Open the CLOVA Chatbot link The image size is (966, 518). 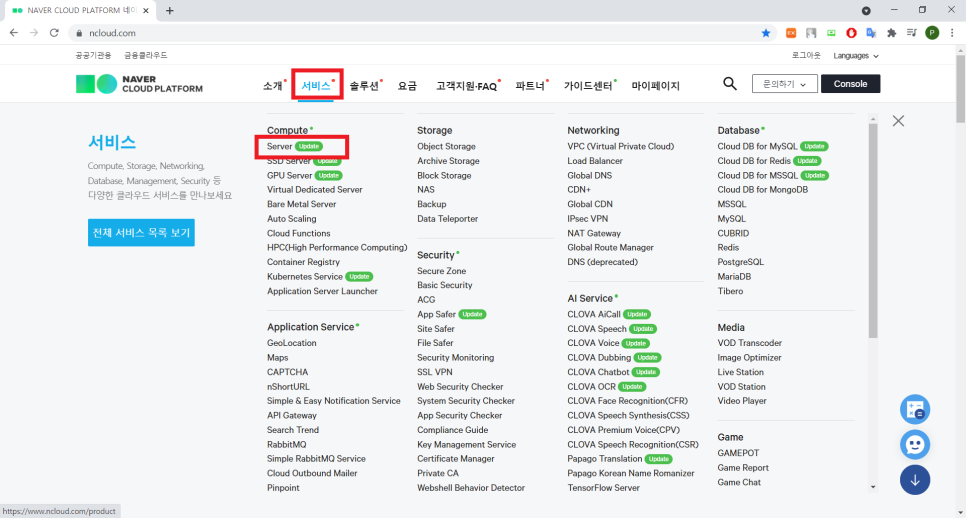pos(598,372)
